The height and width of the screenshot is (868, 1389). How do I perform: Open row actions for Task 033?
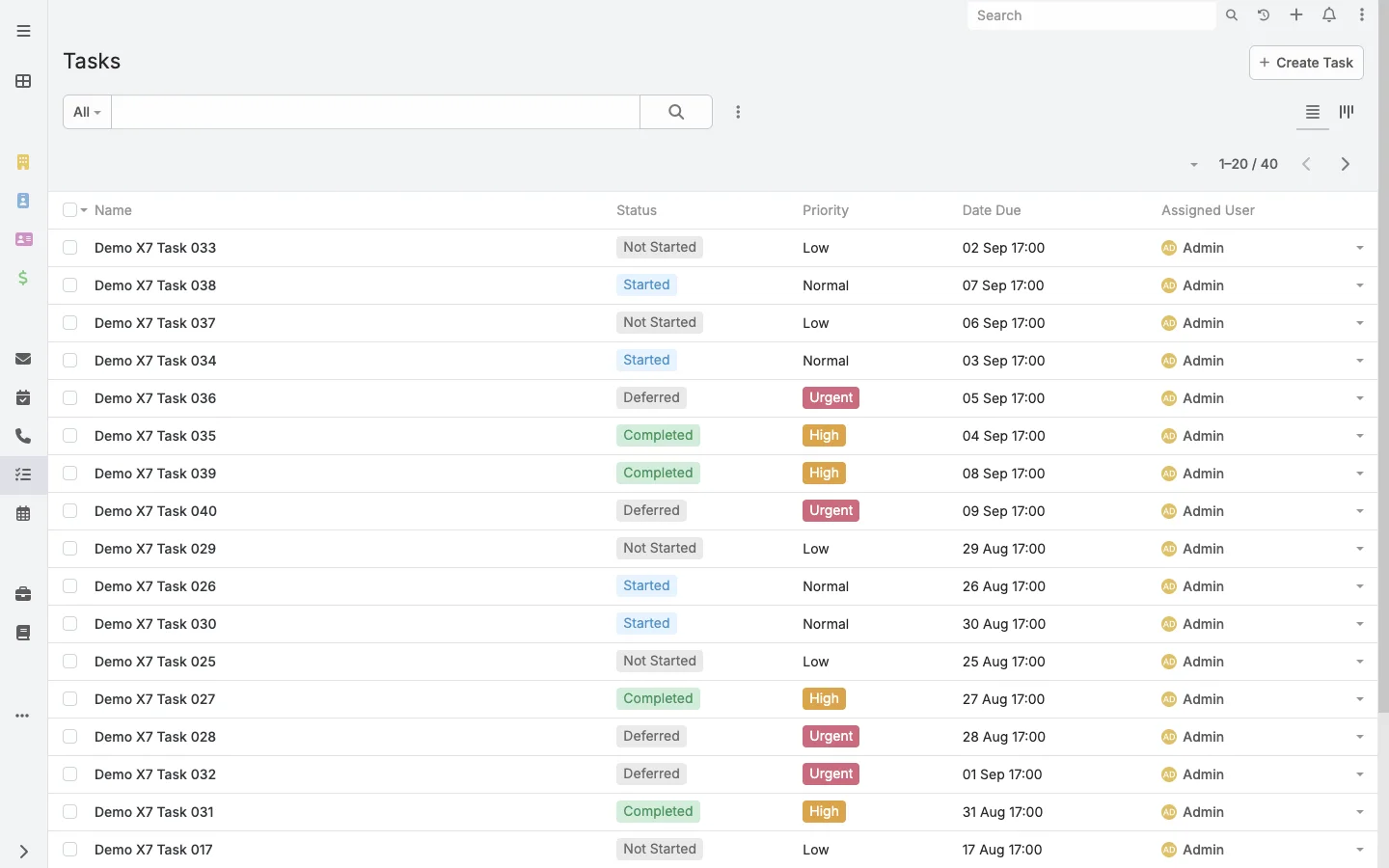[1360, 248]
